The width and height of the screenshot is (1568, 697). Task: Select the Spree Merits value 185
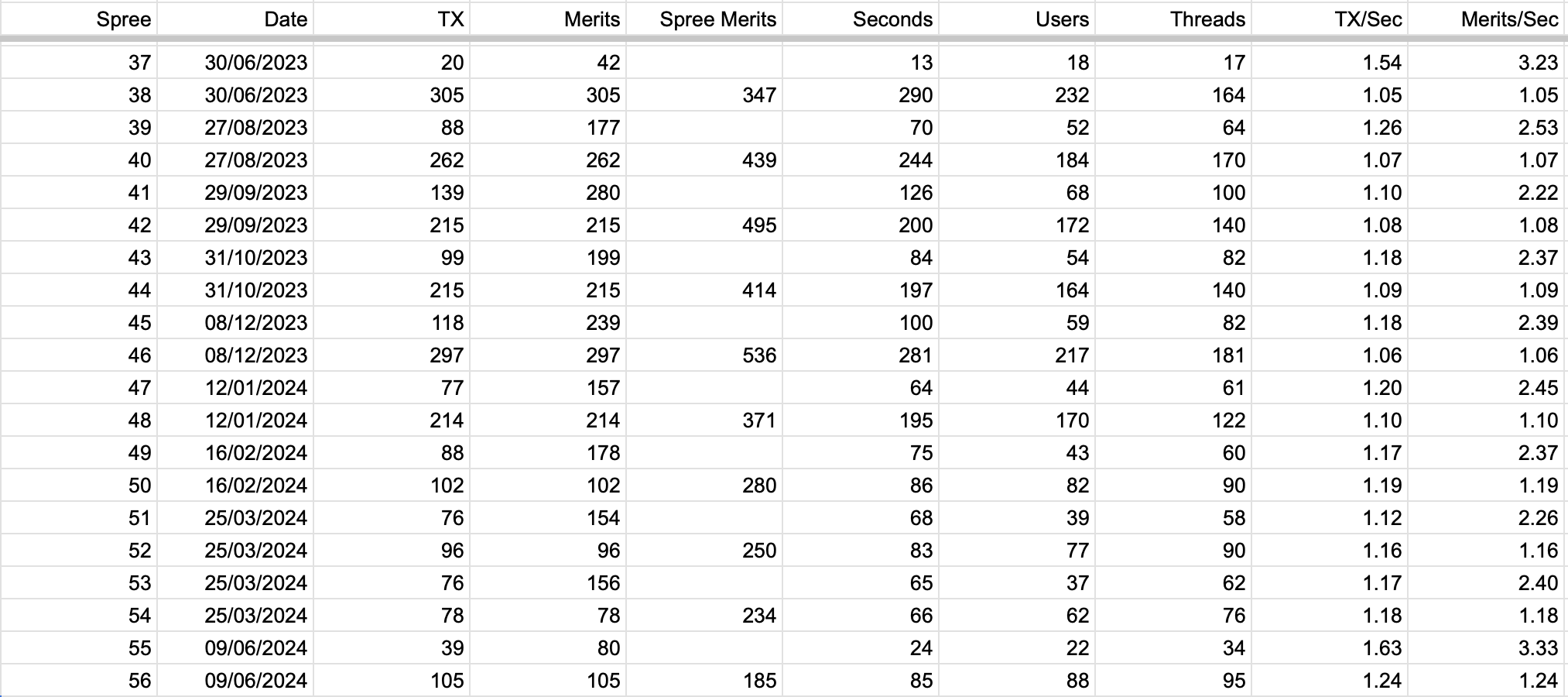(x=704, y=680)
